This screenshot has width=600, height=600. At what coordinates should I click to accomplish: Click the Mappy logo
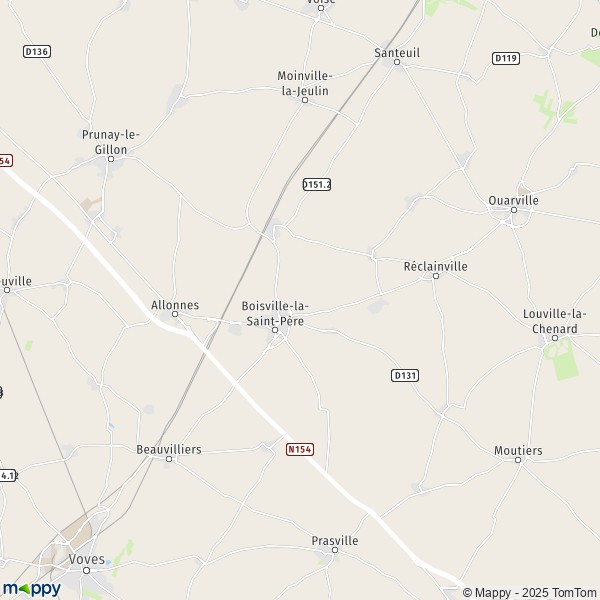click(x=32, y=589)
